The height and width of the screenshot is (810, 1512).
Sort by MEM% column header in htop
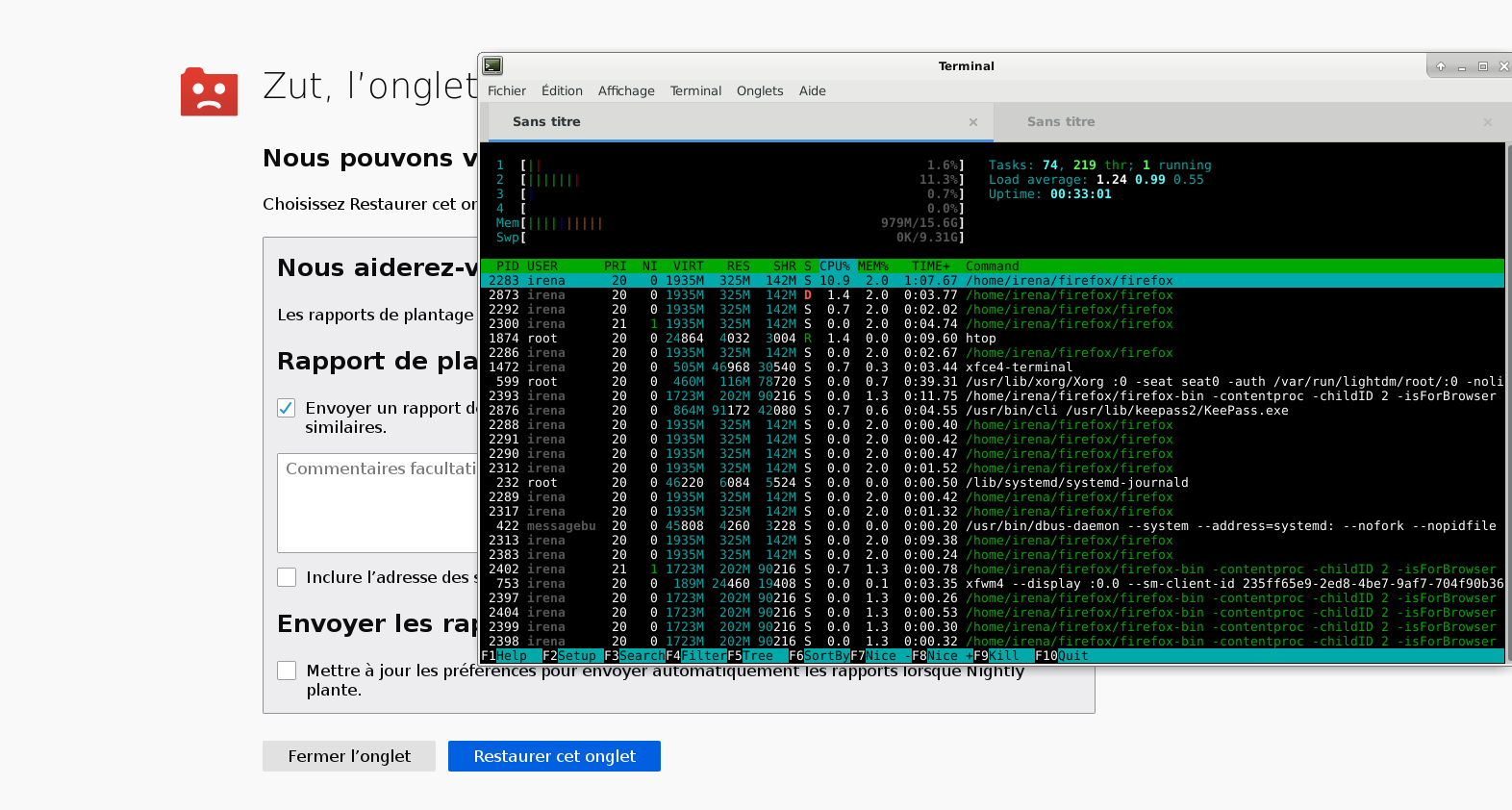tap(873, 266)
